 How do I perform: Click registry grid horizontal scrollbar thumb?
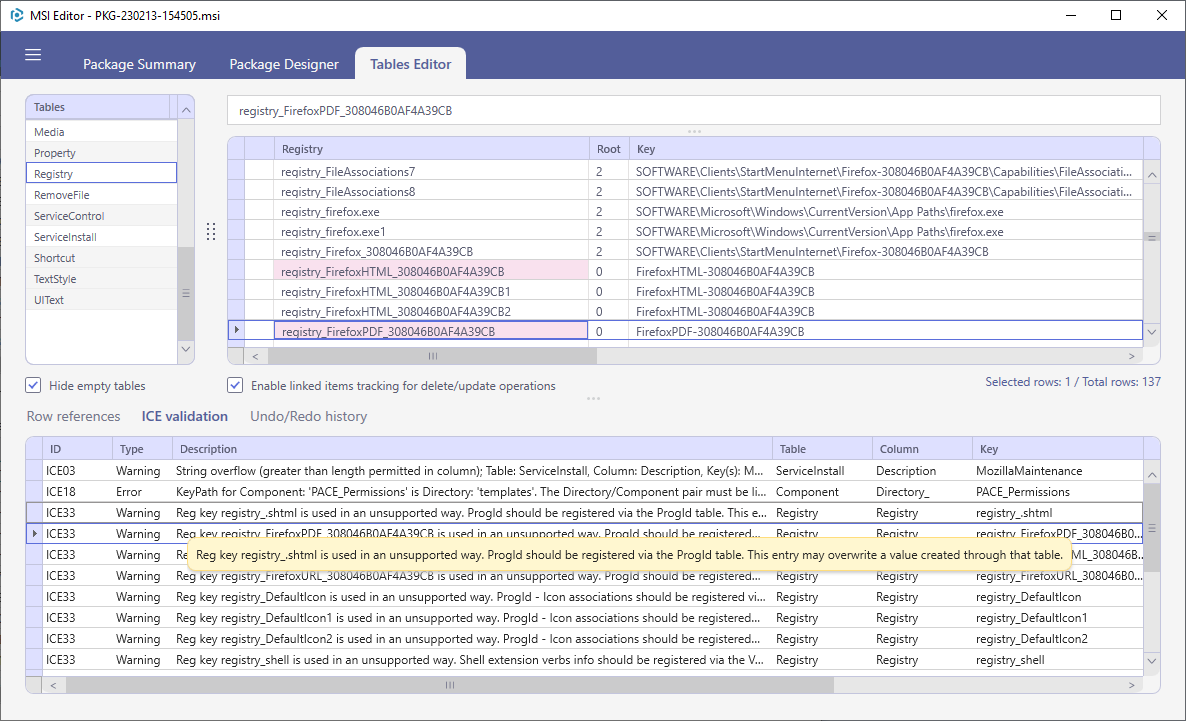[431, 356]
